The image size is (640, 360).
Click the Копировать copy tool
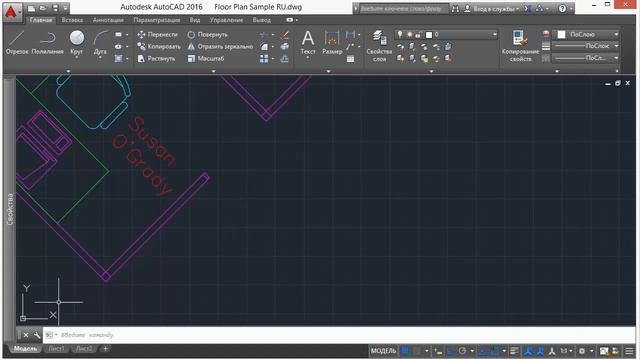coord(159,47)
